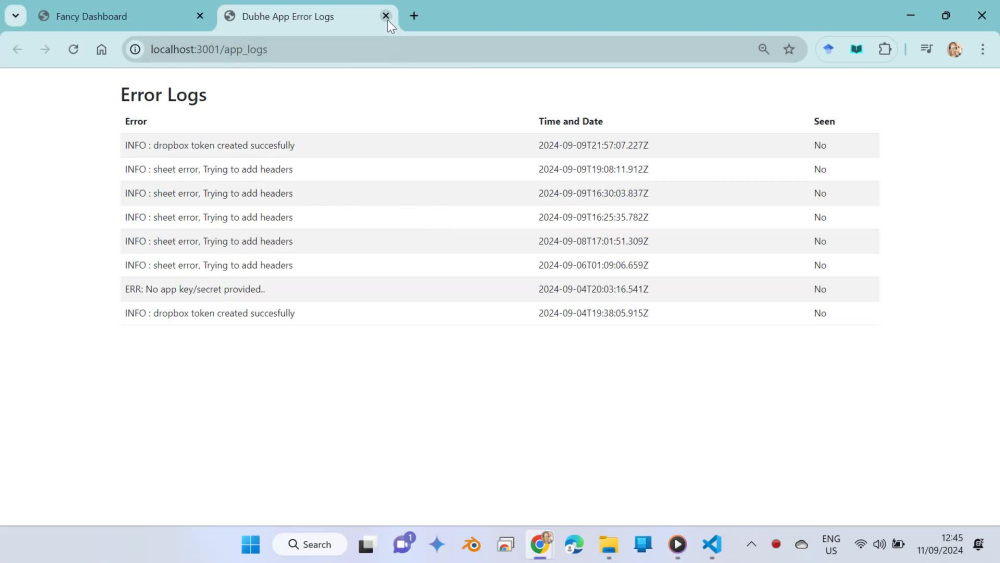Viewport: 1000px width, 563px height.
Task: Close the Fancy Dashboard tab
Action: point(200,16)
